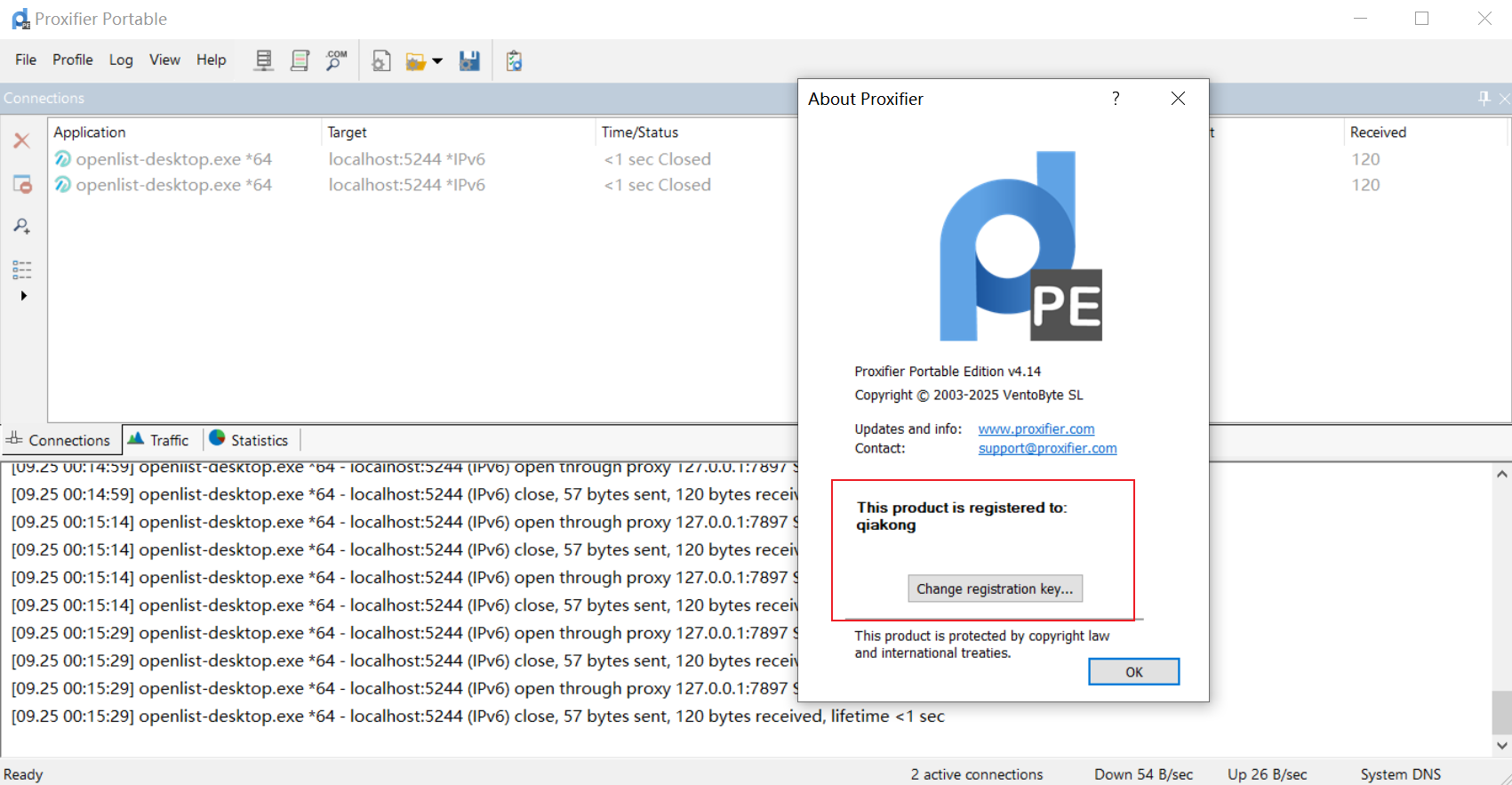Open the Log menu

(x=121, y=60)
